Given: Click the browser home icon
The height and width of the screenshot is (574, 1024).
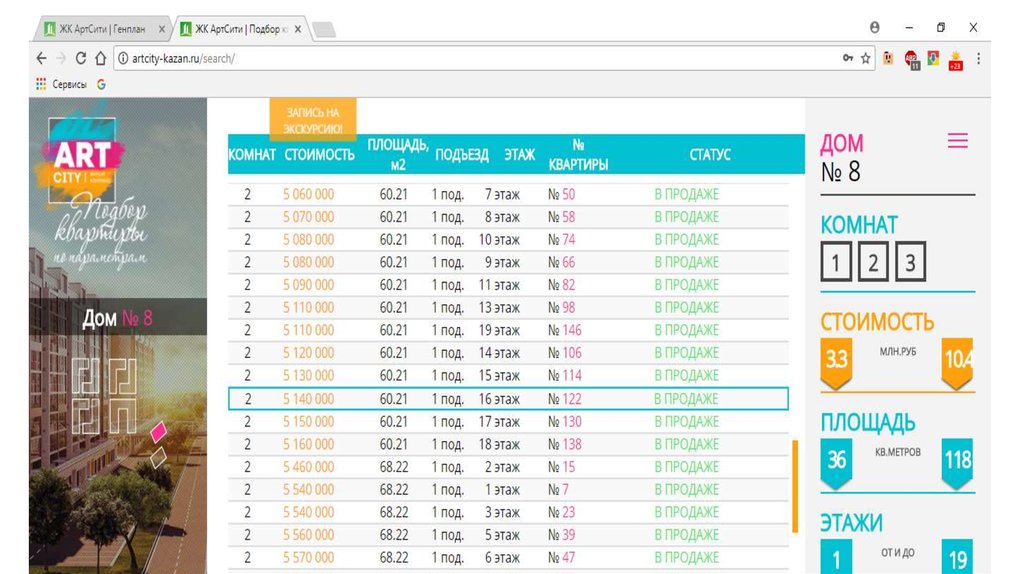Looking at the screenshot, I should click(x=101, y=59).
